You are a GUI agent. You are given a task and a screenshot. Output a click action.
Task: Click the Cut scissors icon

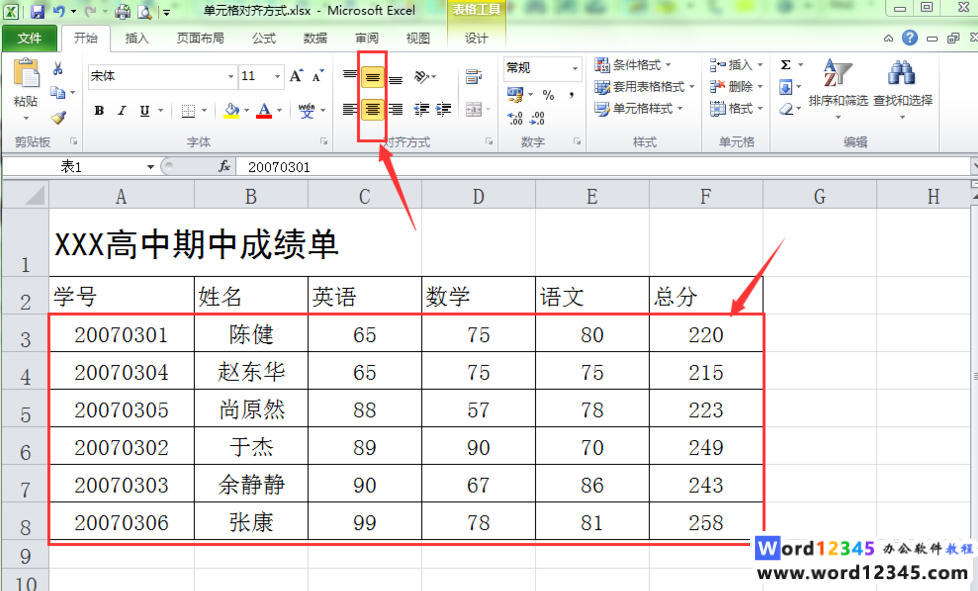click(x=58, y=67)
